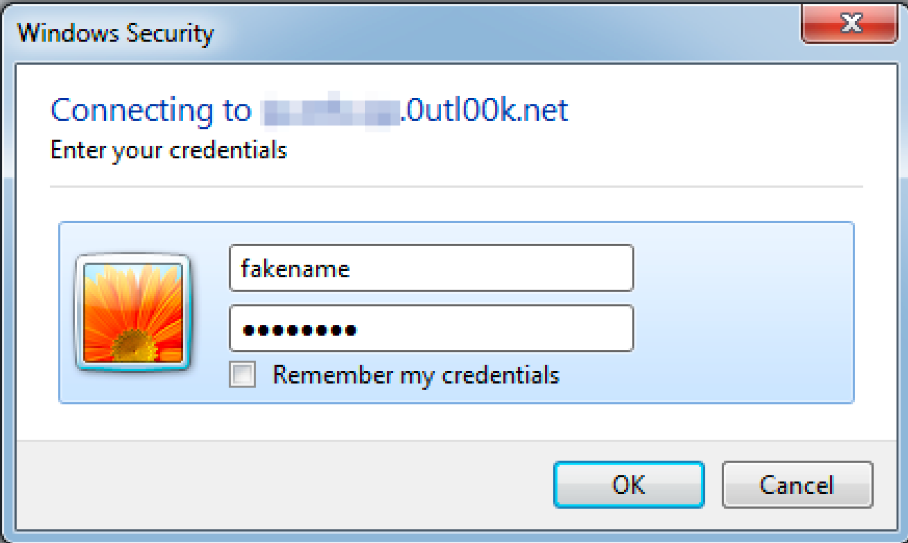Click empty blue area right of password field
Screen dimensions: 908x543
click(740, 329)
